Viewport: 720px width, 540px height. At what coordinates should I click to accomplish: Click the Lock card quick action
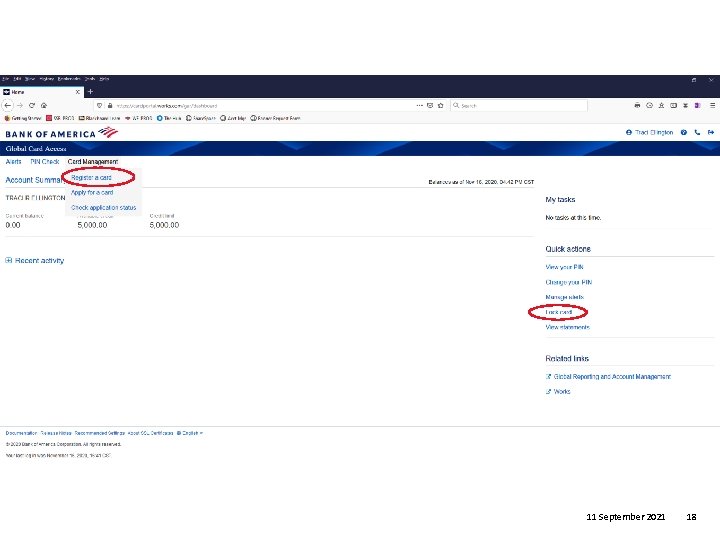(559, 312)
